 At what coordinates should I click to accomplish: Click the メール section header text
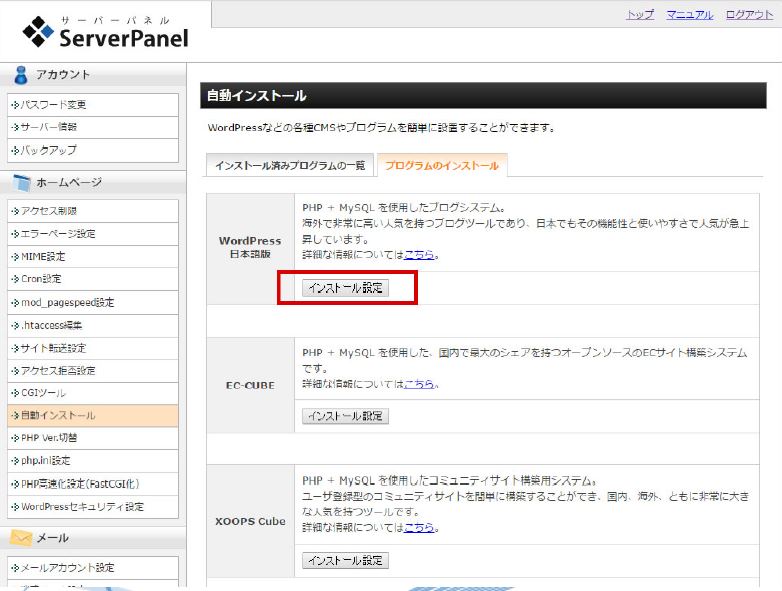click(x=52, y=538)
